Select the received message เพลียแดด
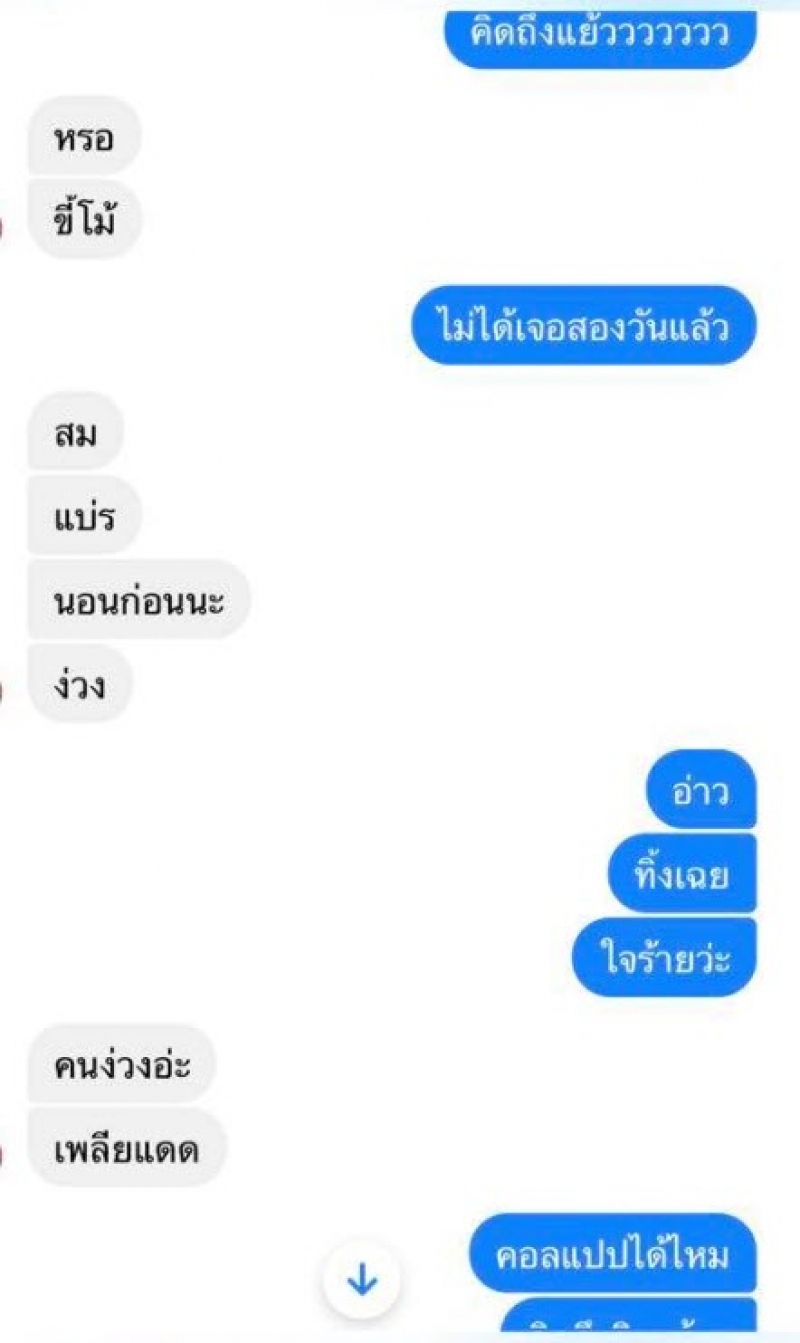This screenshot has height=1343, width=800. point(127,1148)
